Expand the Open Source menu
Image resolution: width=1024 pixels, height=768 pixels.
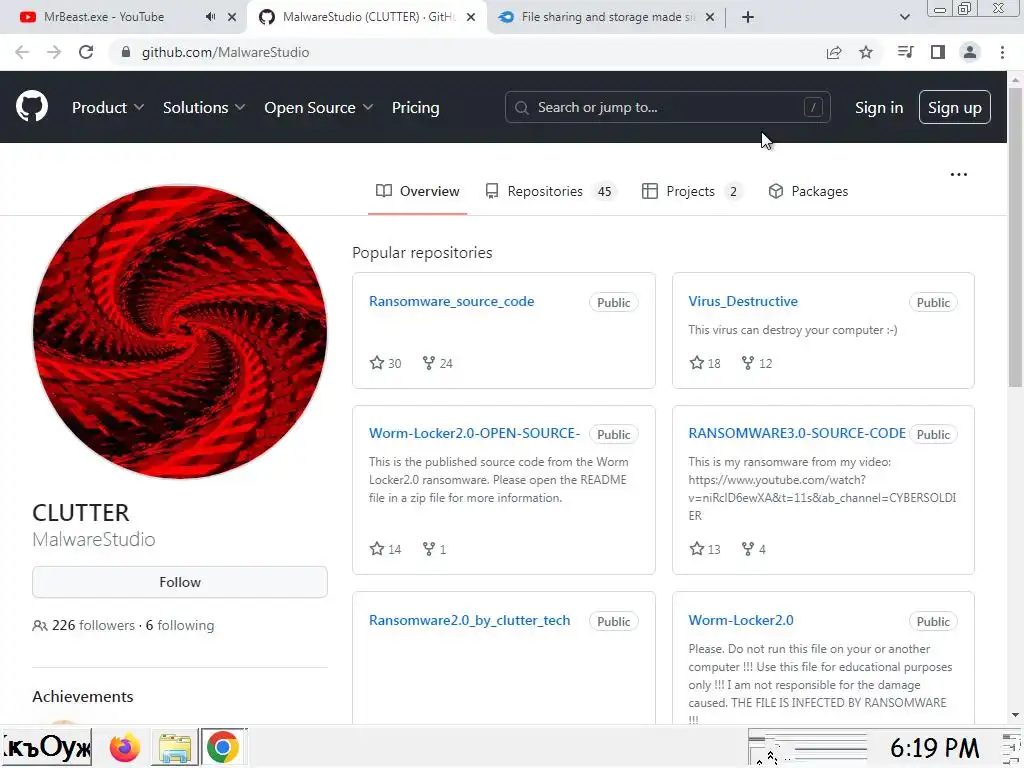pyautogui.click(x=319, y=108)
